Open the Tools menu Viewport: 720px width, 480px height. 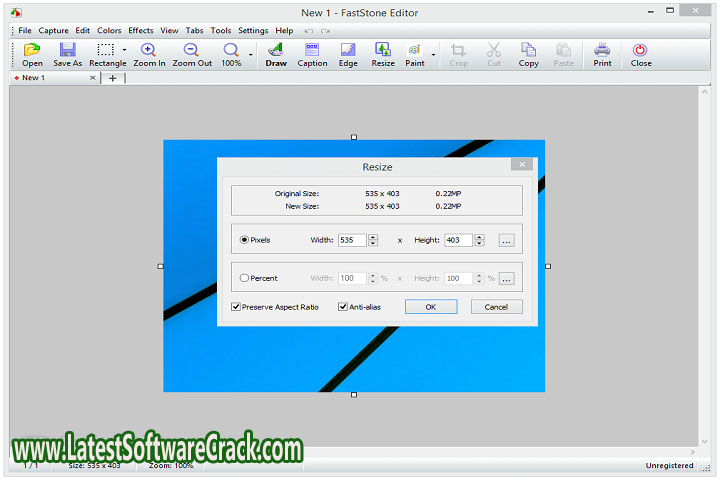click(x=220, y=31)
